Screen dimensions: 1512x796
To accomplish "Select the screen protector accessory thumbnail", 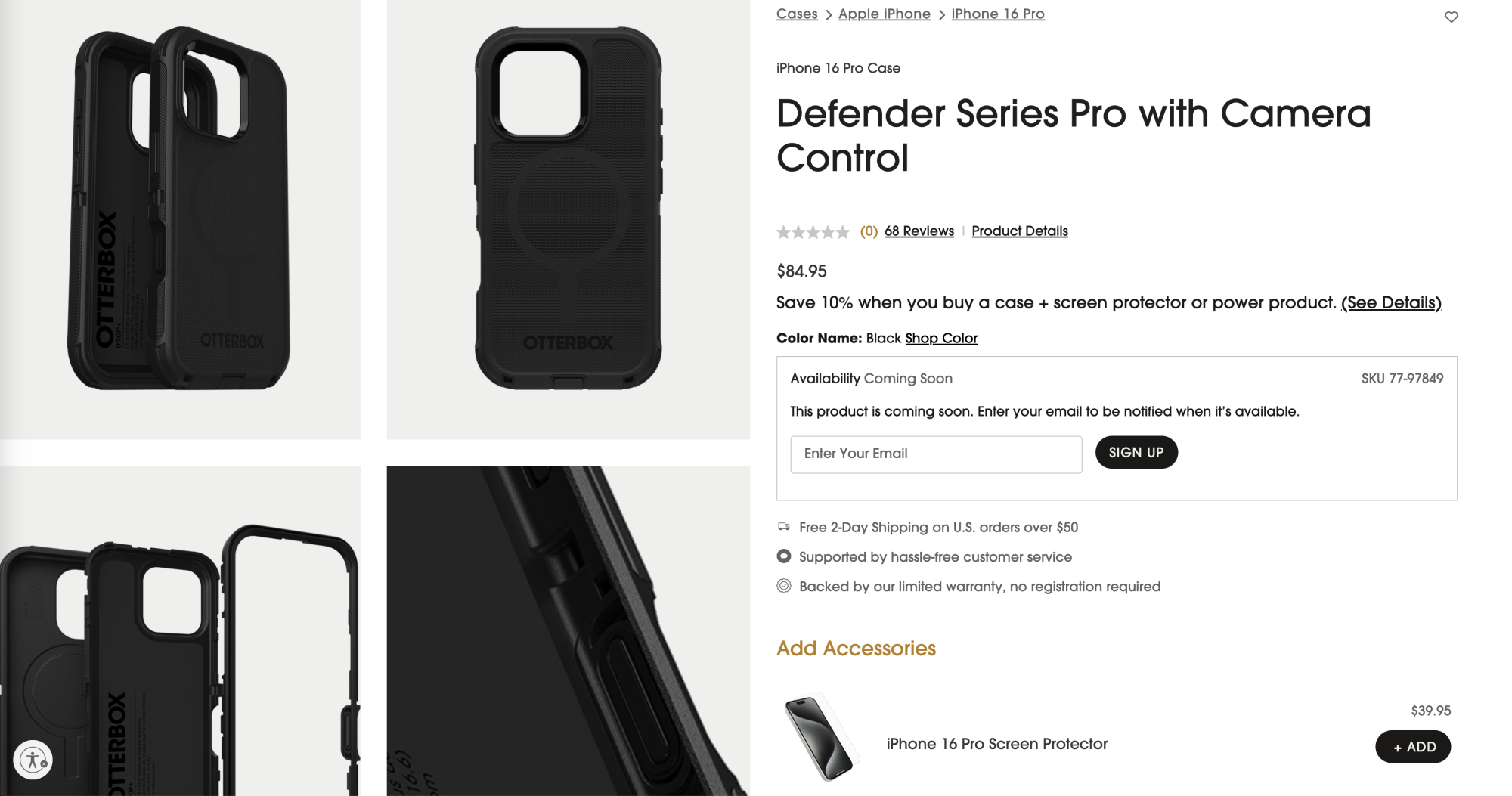I will coord(821,737).
